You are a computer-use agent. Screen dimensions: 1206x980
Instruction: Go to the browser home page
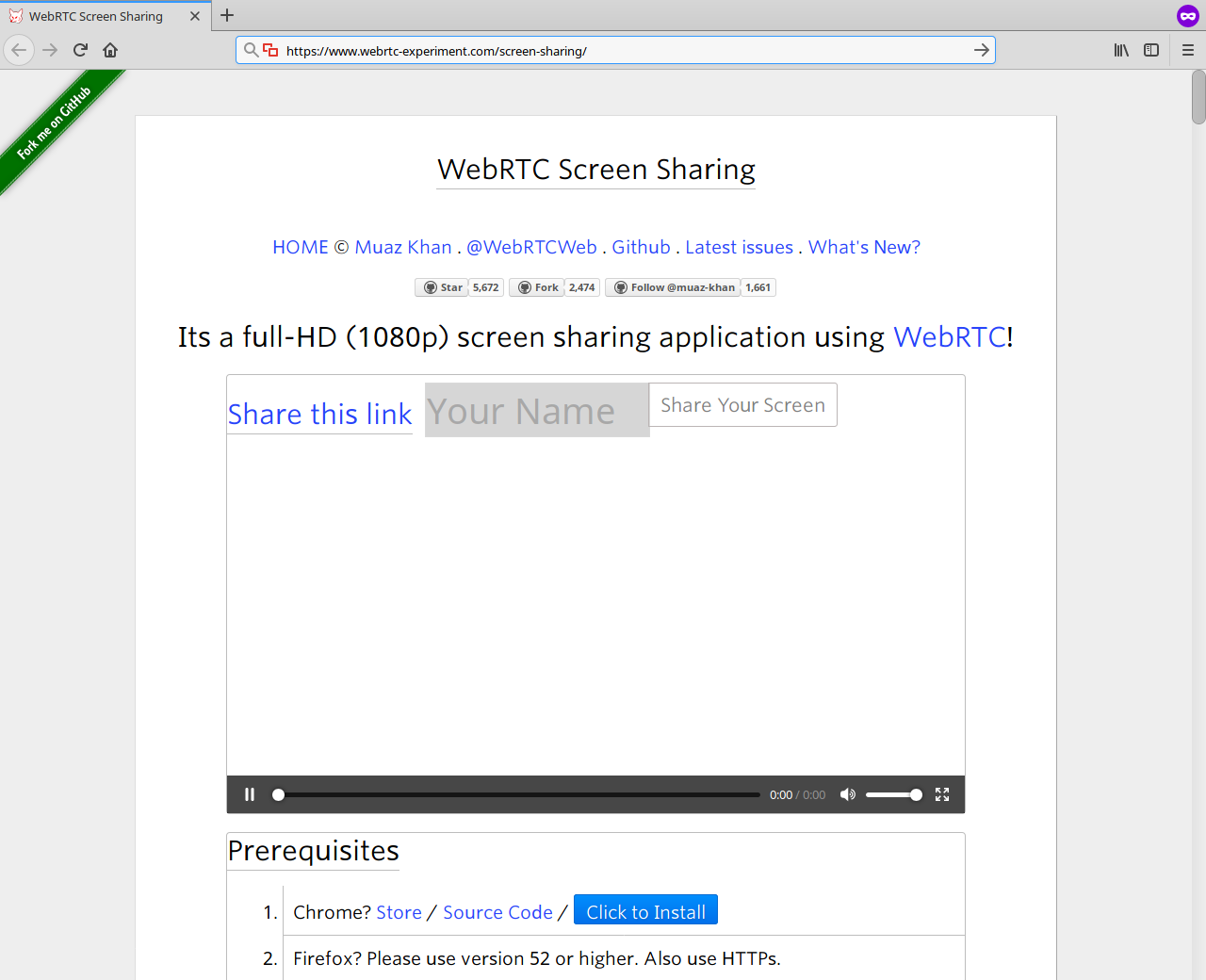coord(109,50)
